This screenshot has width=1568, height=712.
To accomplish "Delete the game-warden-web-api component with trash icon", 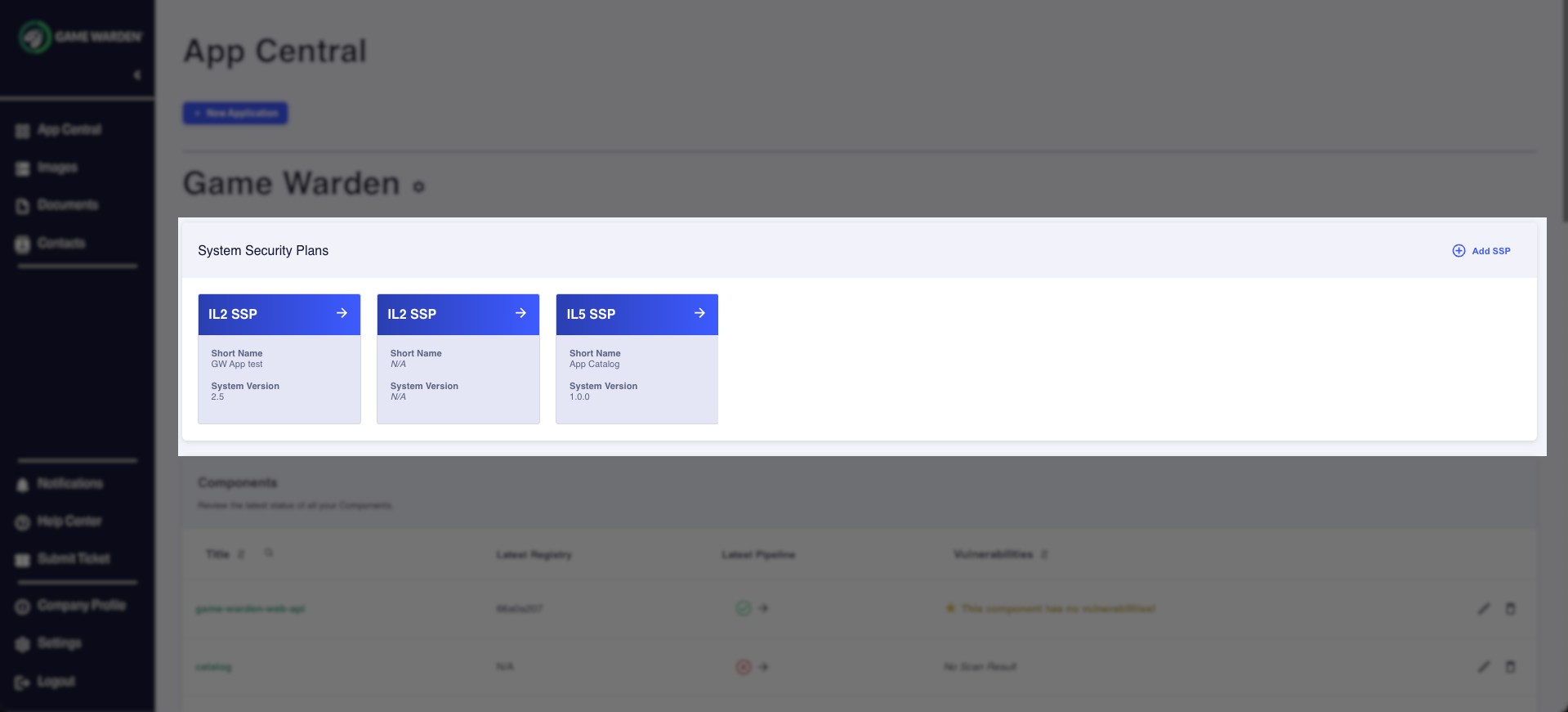I will pyautogui.click(x=1510, y=608).
